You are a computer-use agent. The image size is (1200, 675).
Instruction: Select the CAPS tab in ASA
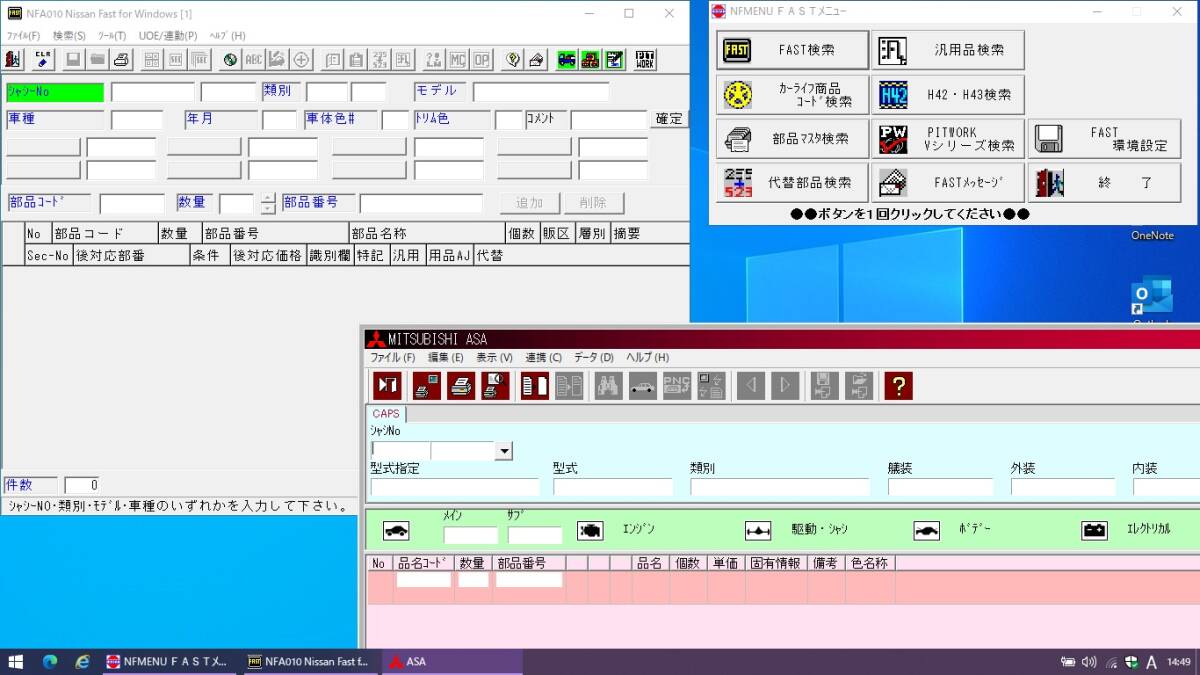[x=386, y=413]
